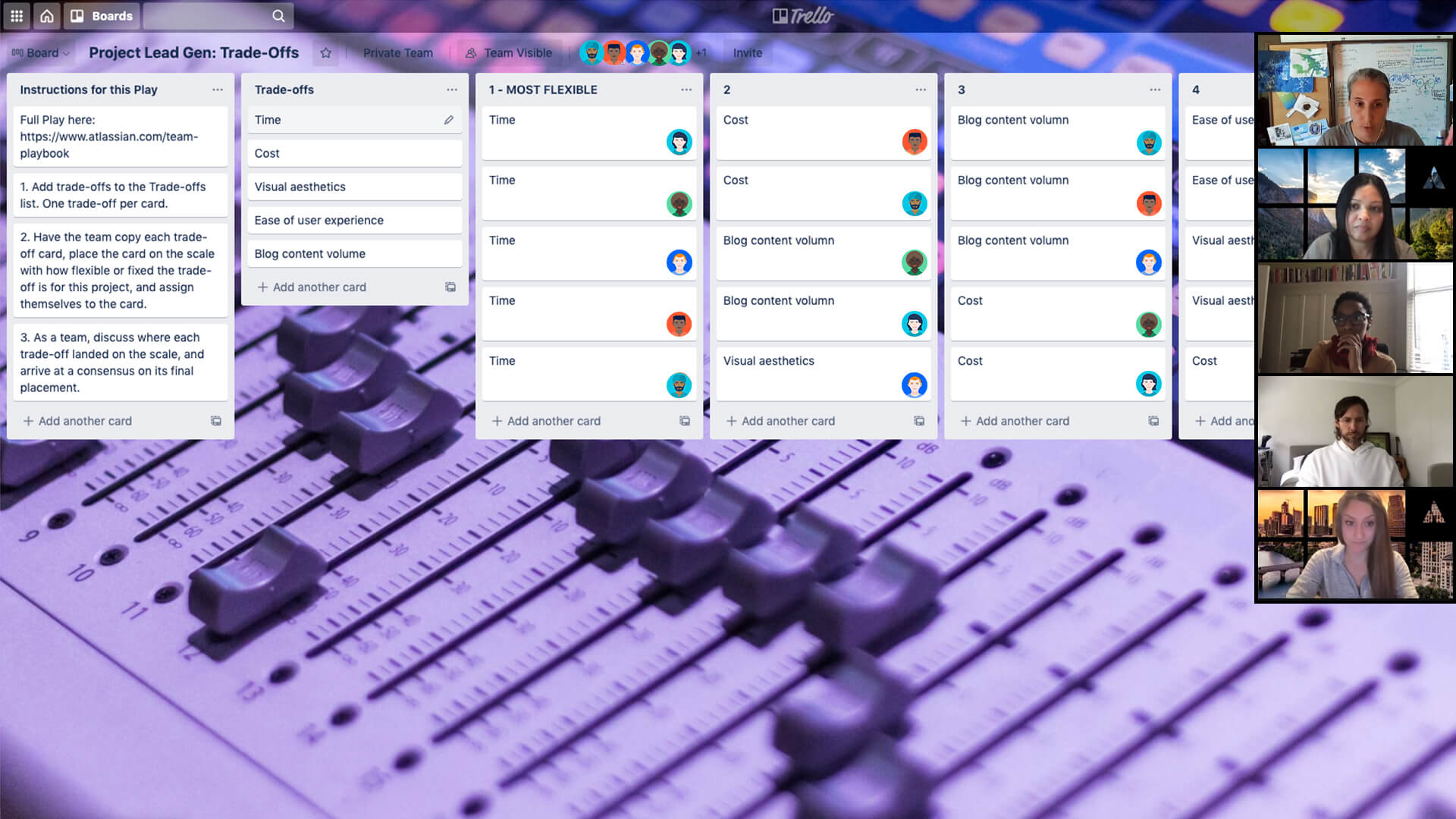Viewport: 1456px width, 819px height.
Task: Click the Home tab in sidebar
Action: pos(46,15)
